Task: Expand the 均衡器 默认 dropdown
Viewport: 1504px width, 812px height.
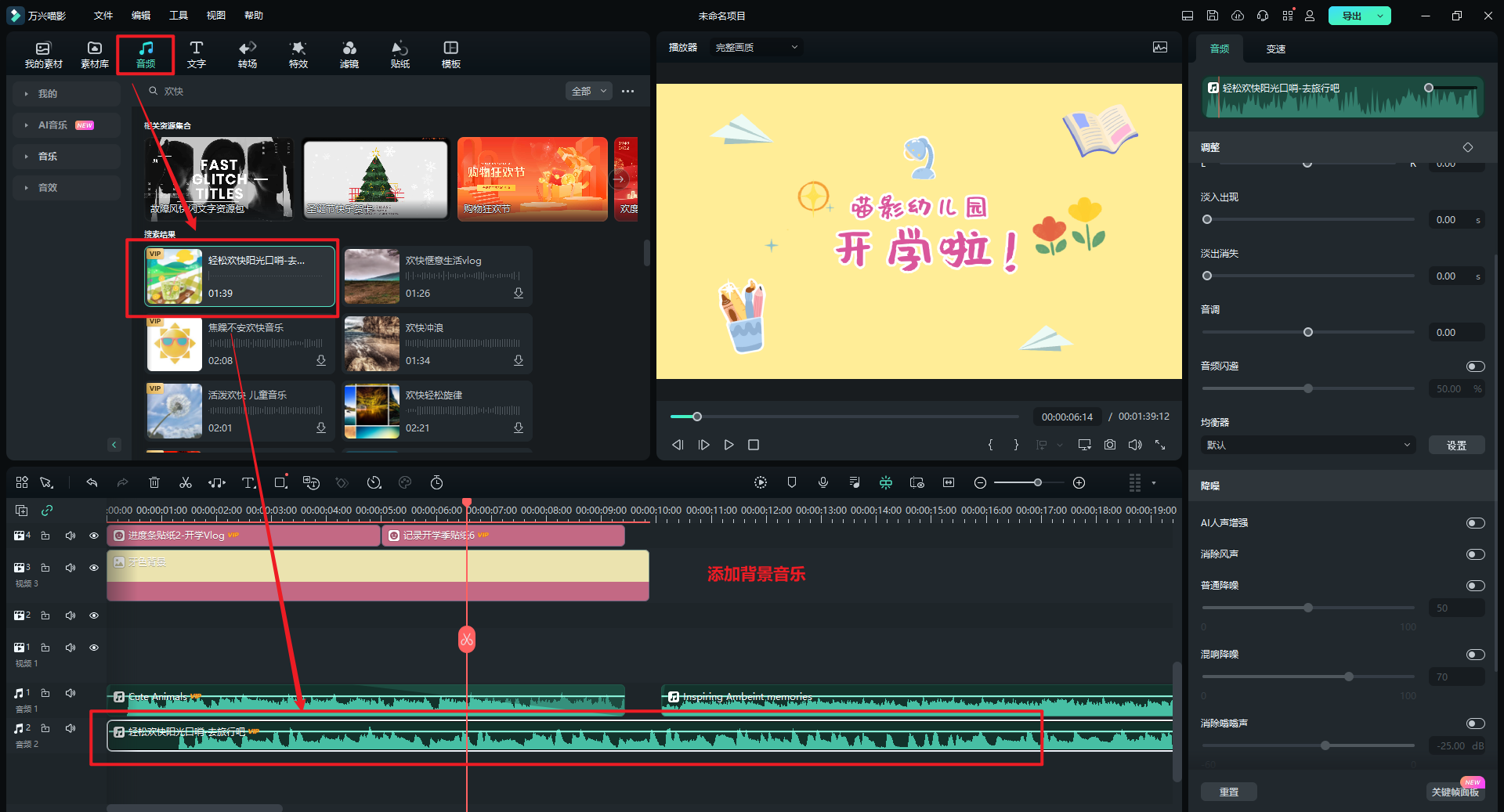Action: [1307, 446]
